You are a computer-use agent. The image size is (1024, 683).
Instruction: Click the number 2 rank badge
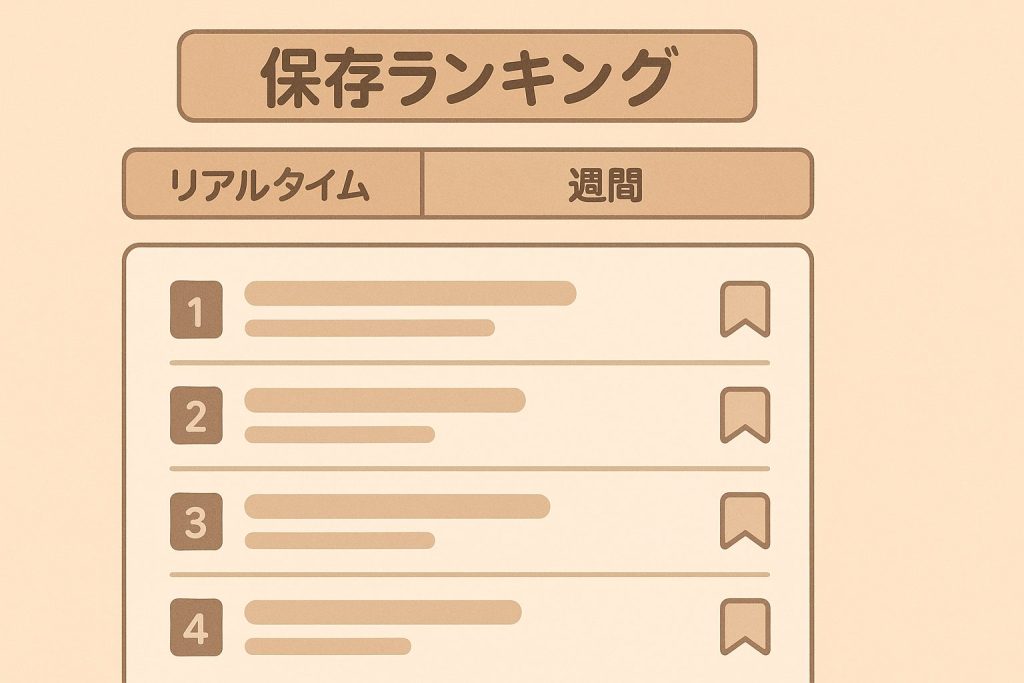[x=196, y=416]
